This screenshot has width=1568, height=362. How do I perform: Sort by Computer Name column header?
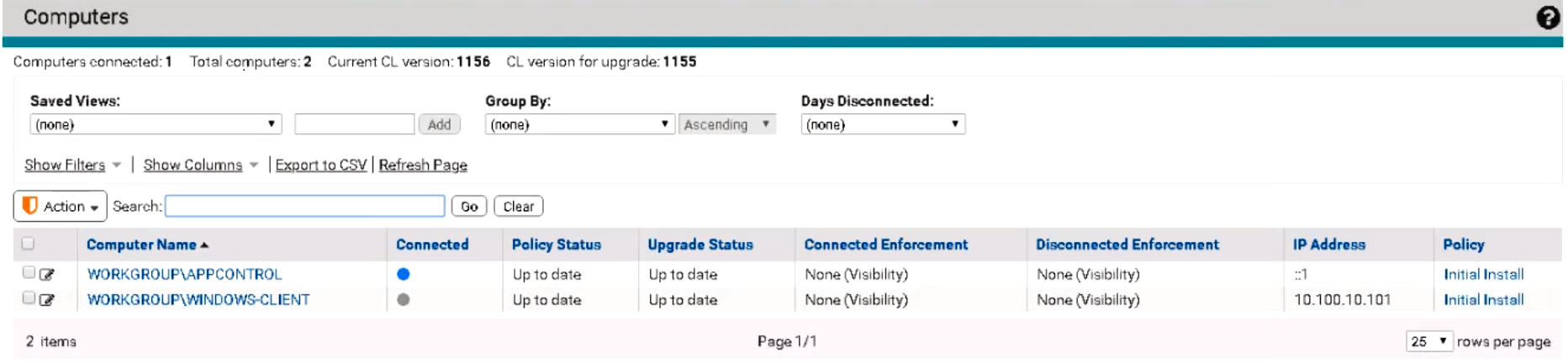[x=141, y=244]
